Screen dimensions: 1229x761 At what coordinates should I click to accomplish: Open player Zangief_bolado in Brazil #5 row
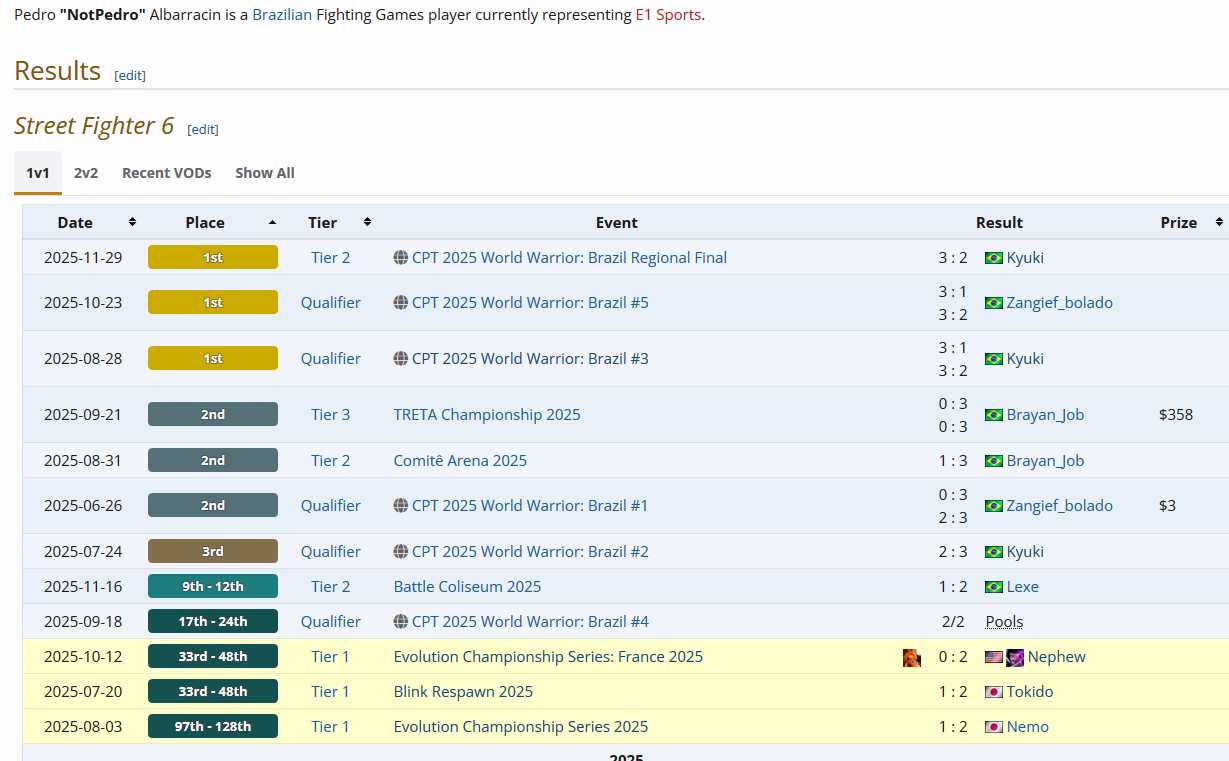pos(1060,302)
